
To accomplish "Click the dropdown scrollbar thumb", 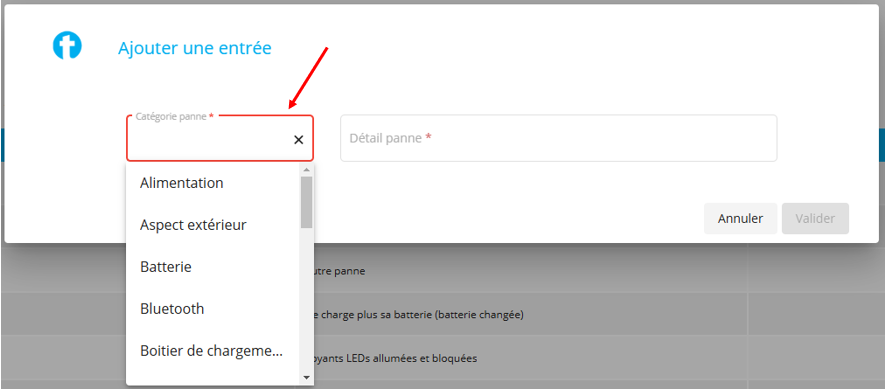I will pos(307,202).
